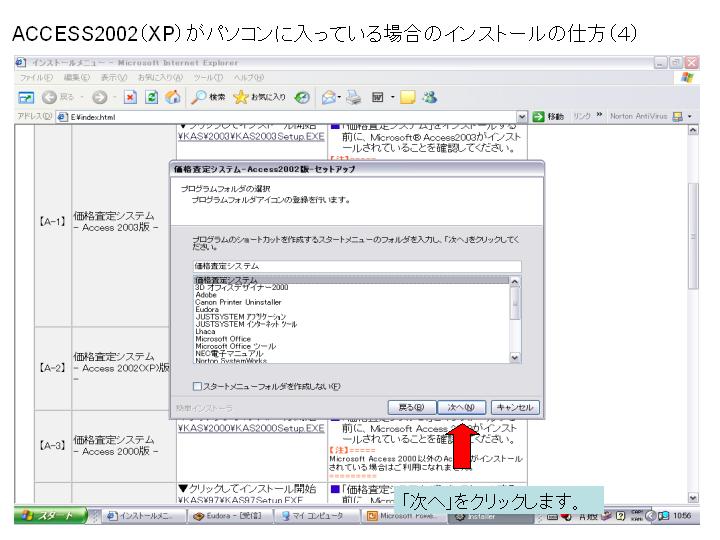720x540 pixels.
Task: Click the folder name input field
Action: [x=357, y=266]
